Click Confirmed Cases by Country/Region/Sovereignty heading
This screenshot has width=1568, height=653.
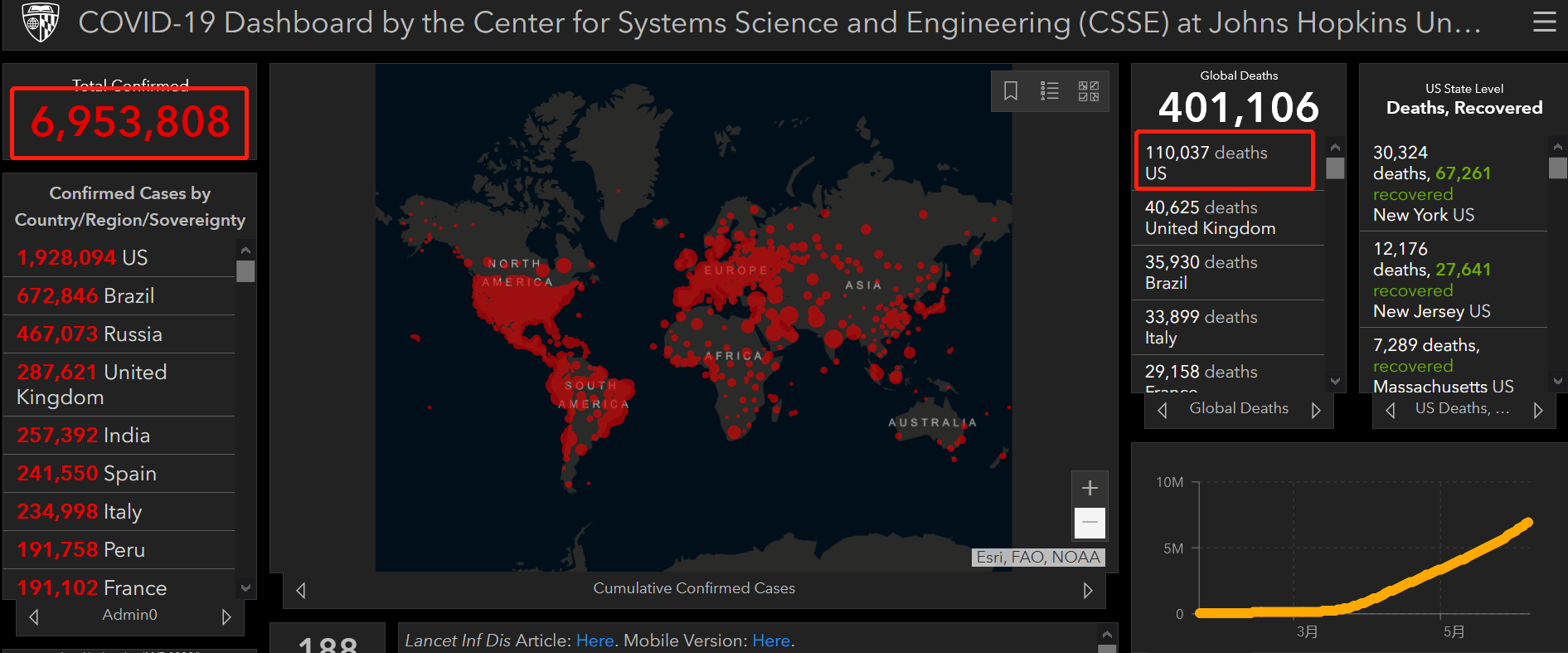130,207
